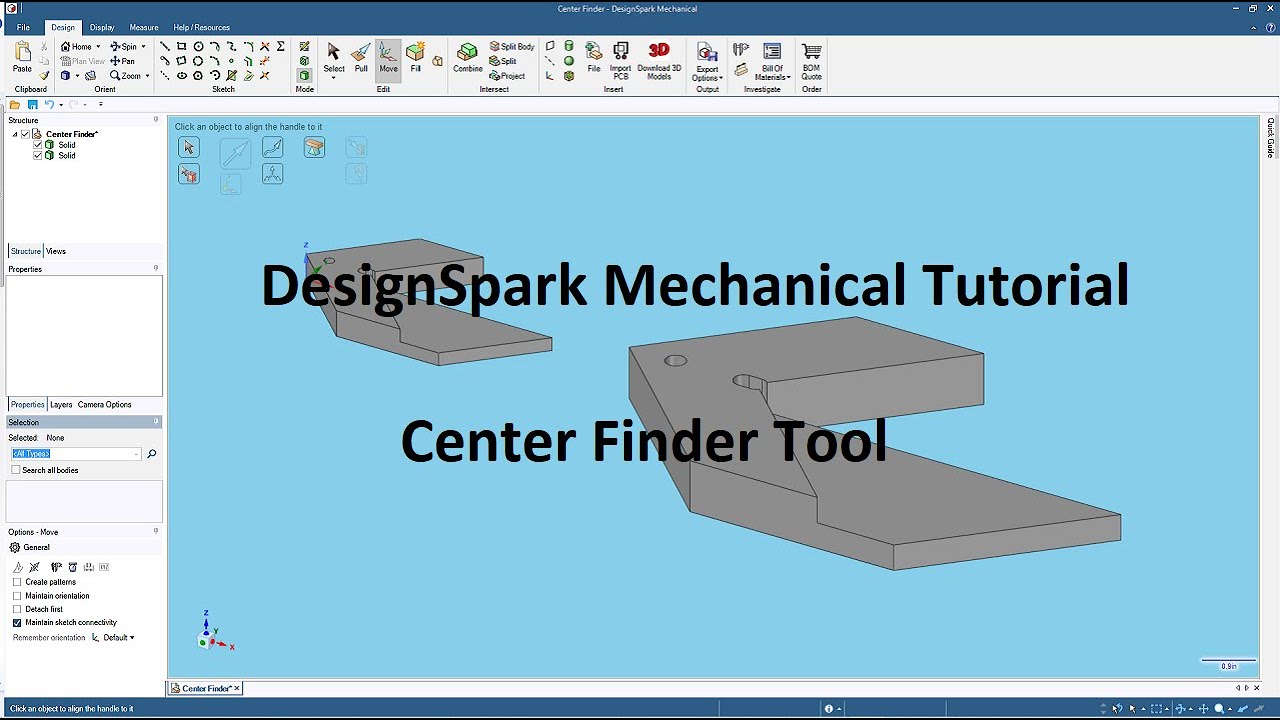Select the first Solid in tree
Screen dimensions: 1280x720
[x=67, y=145]
